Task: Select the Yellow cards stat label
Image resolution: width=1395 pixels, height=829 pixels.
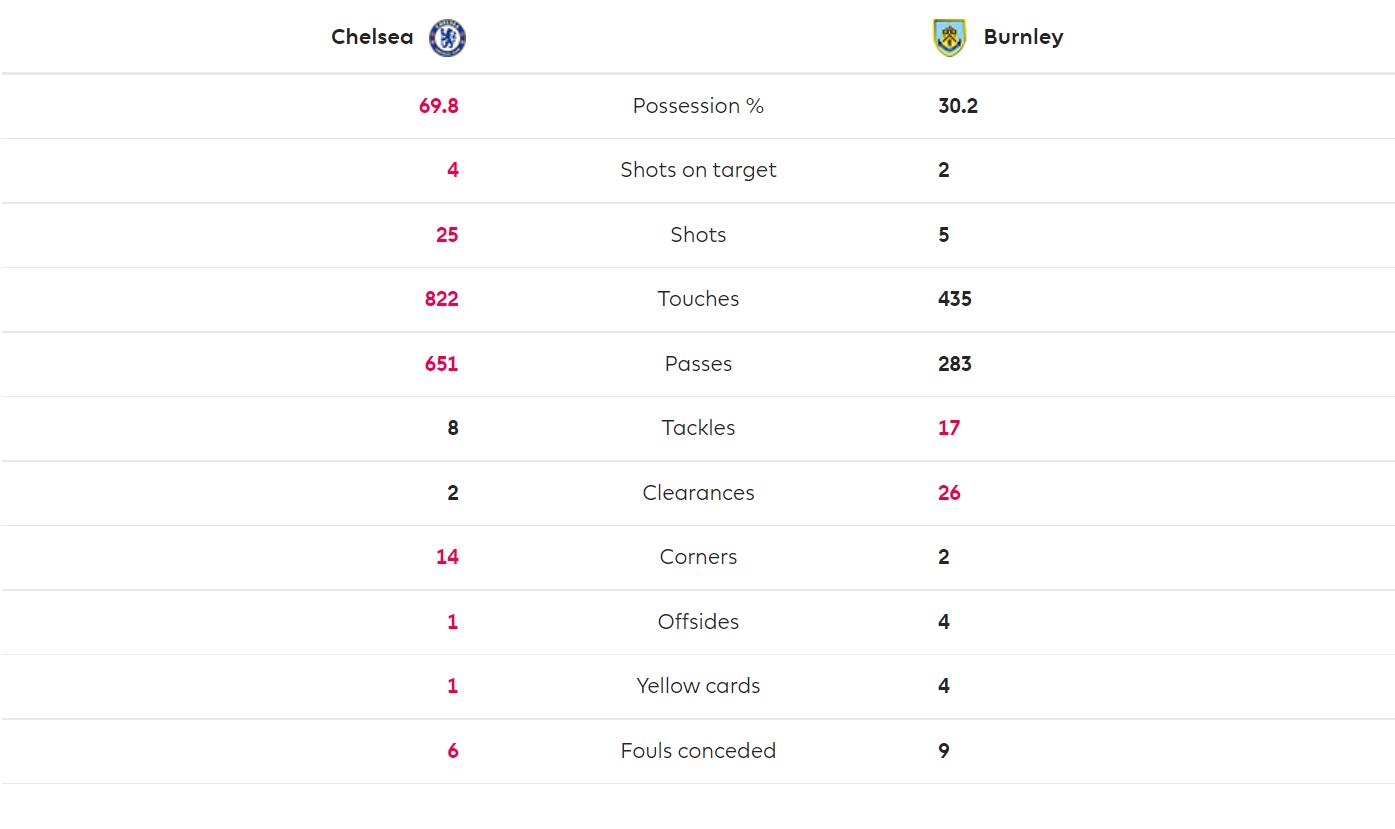Action: pyautogui.click(x=698, y=686)
